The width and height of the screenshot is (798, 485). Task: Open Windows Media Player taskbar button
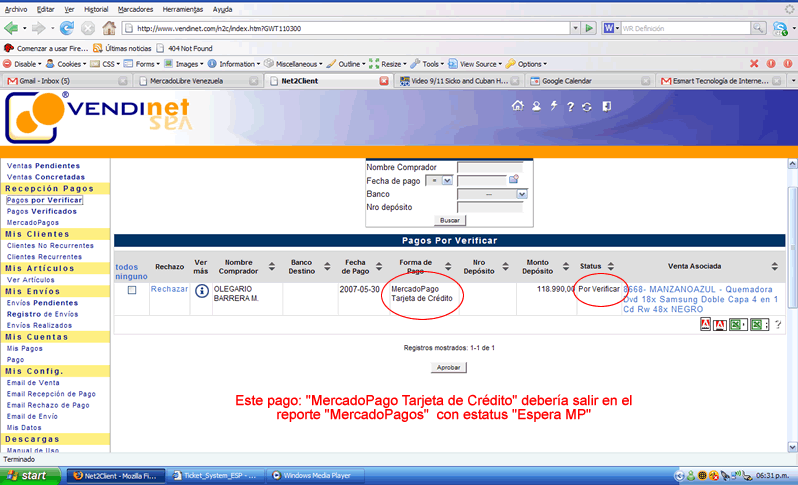317,476
